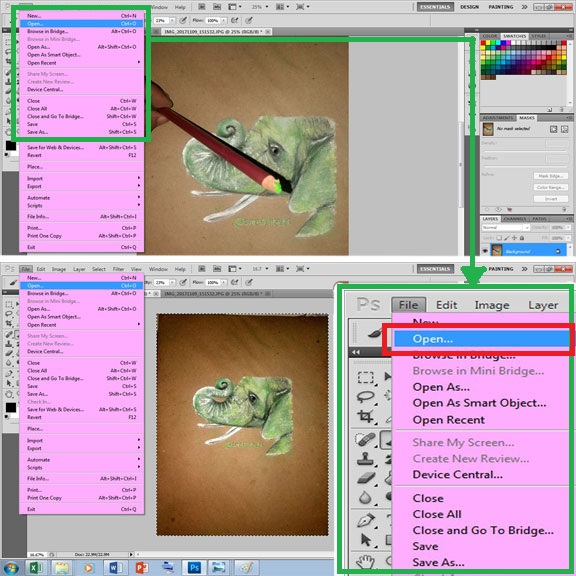Toggle the airbrush icon in top screenshot options bar
576x576 pixels.
point(235,20)
